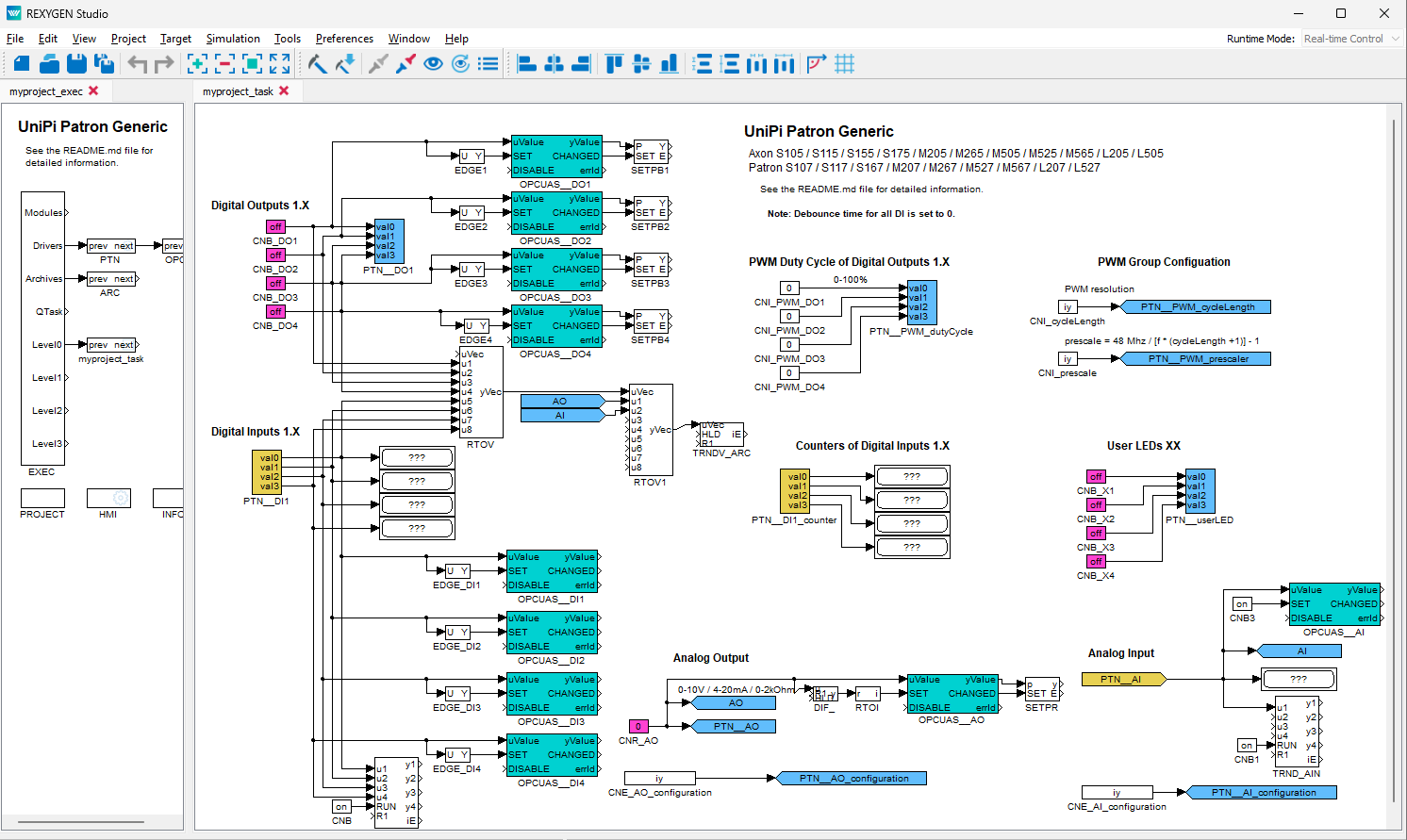Screen dimensions: 1407x840
Task: Click the Zoom to selection icon
Action: point(252,64)
